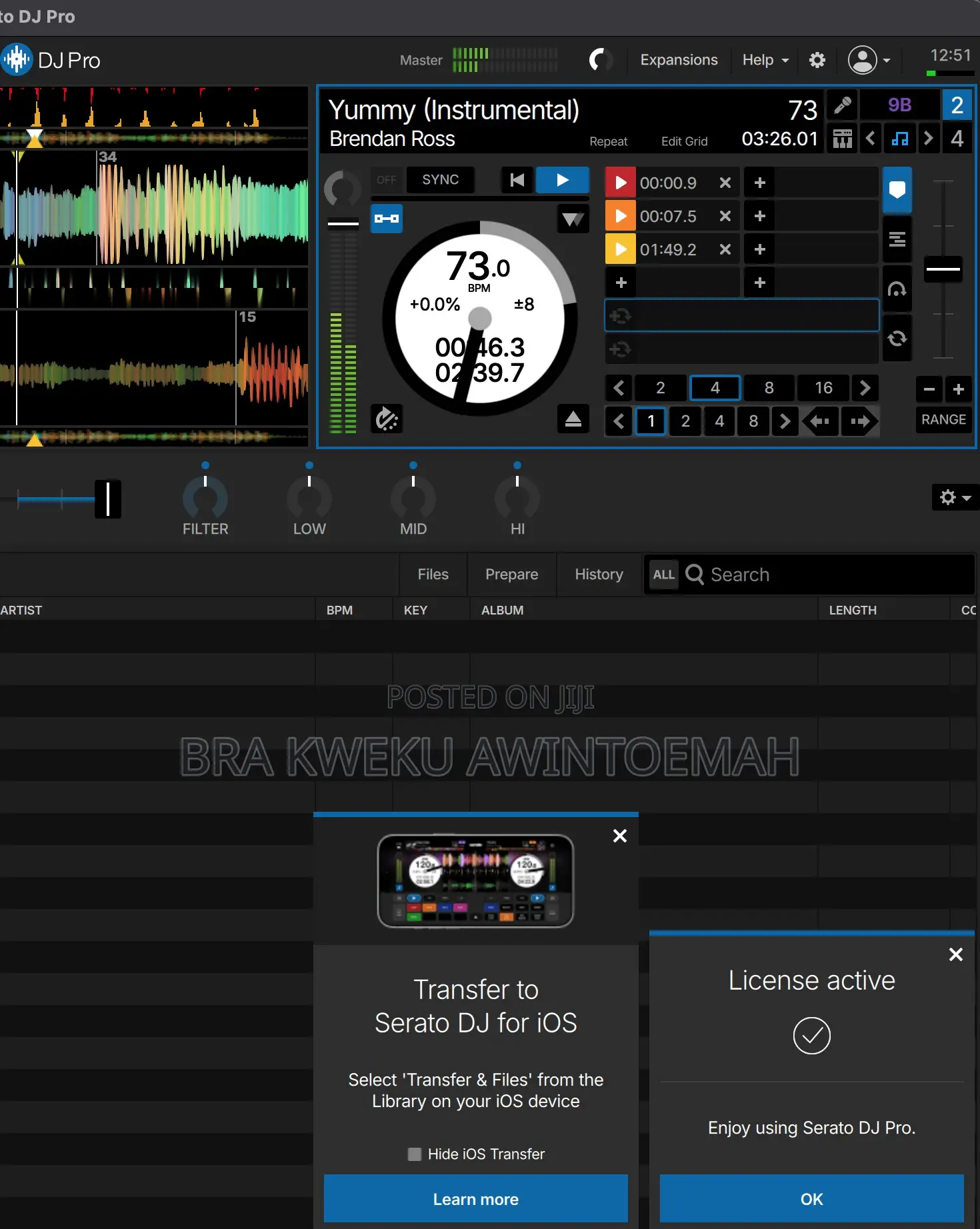Open the Expansions menu

[679, 60]
